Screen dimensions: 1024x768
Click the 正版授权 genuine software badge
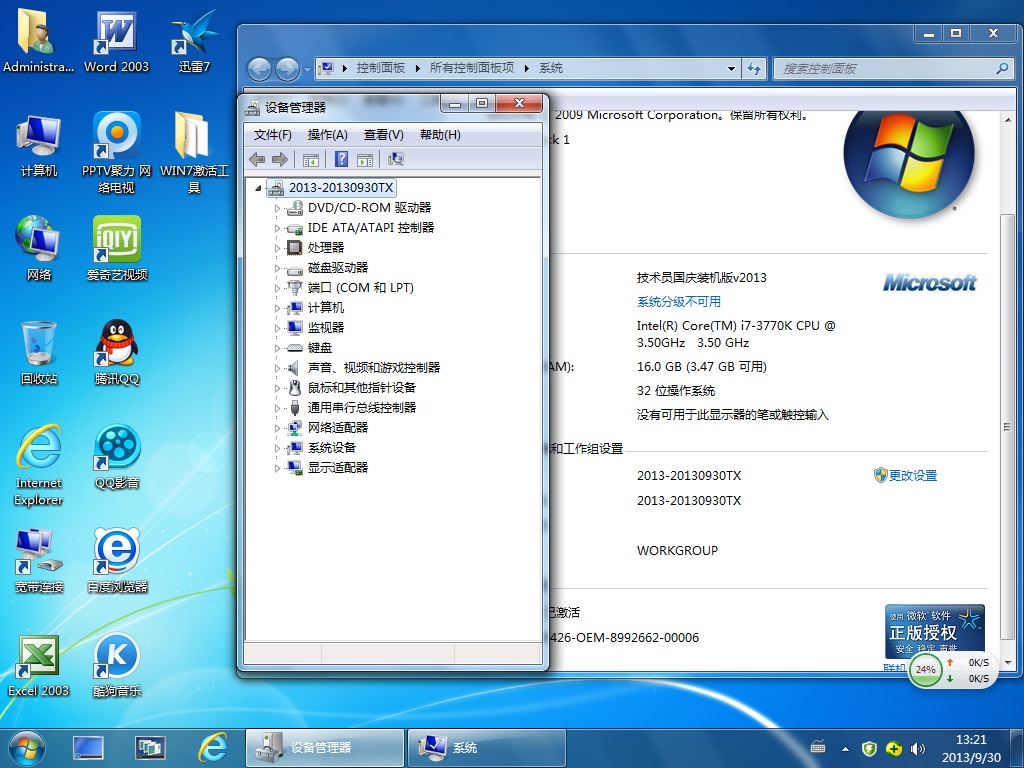[935, 630]
